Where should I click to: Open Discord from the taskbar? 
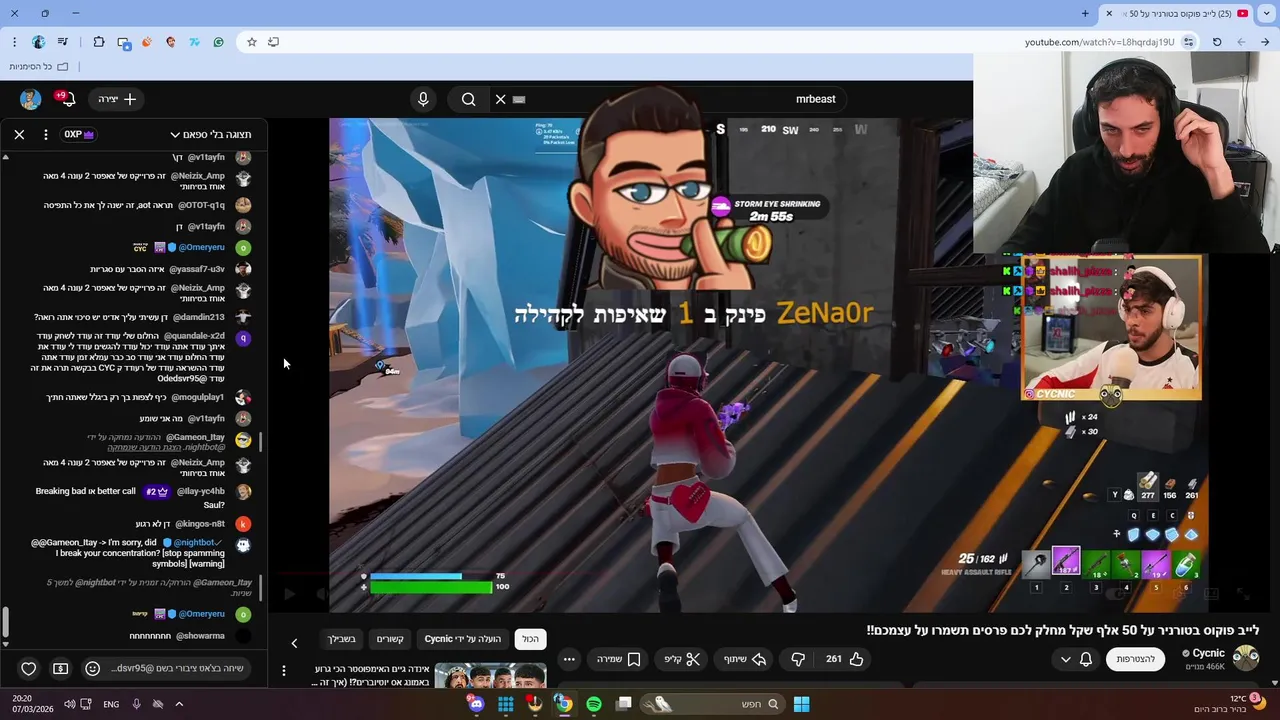[x=477, y=704]
